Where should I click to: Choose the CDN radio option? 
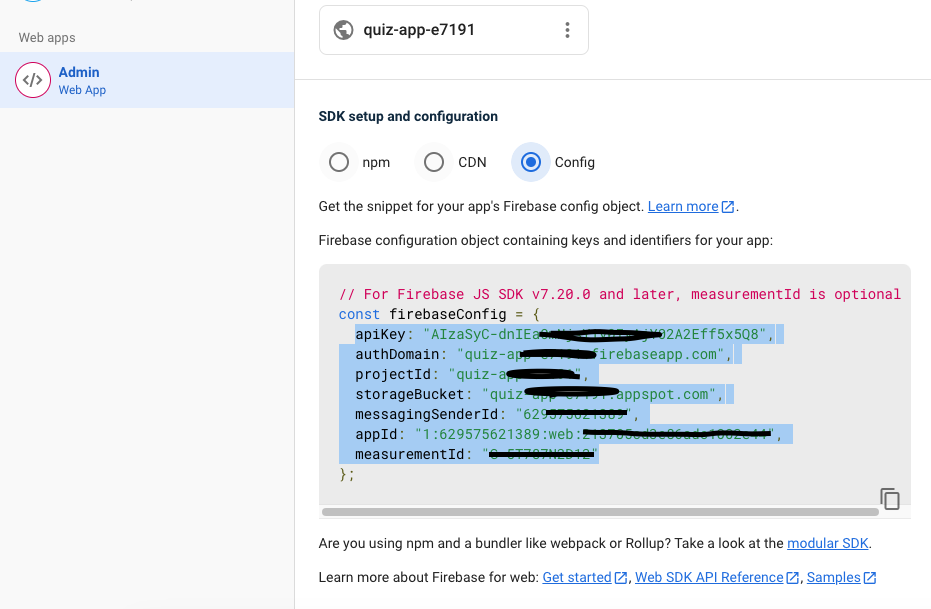(x=434, y=162)
